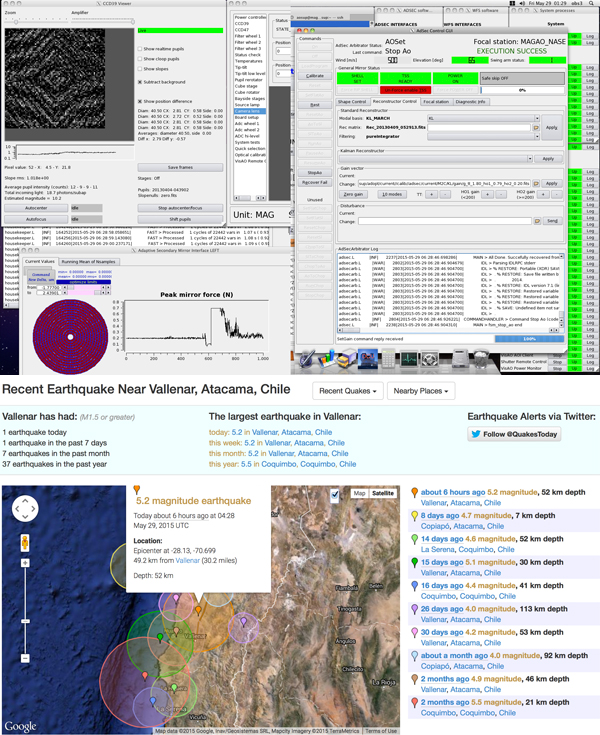600x735 pixels.
Task: Zoom out with map minus button
Action: 25,658
